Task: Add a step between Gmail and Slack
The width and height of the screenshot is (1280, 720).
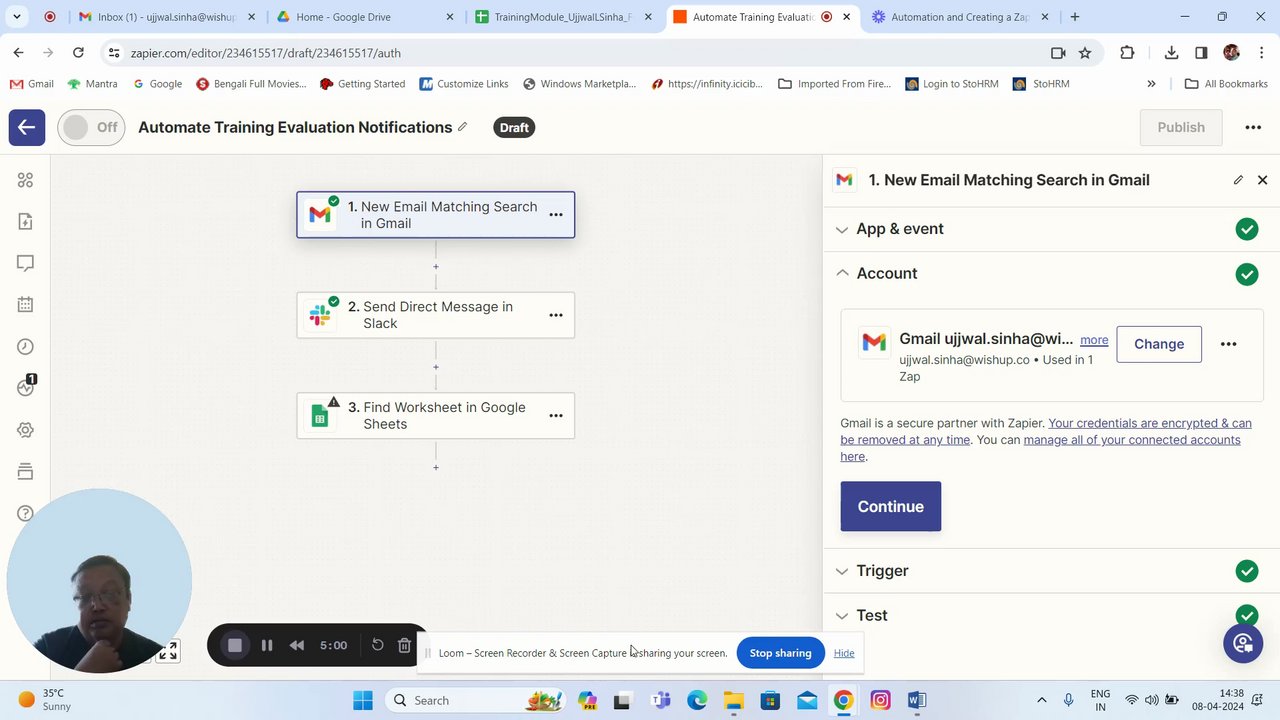Action: (436, 267)
